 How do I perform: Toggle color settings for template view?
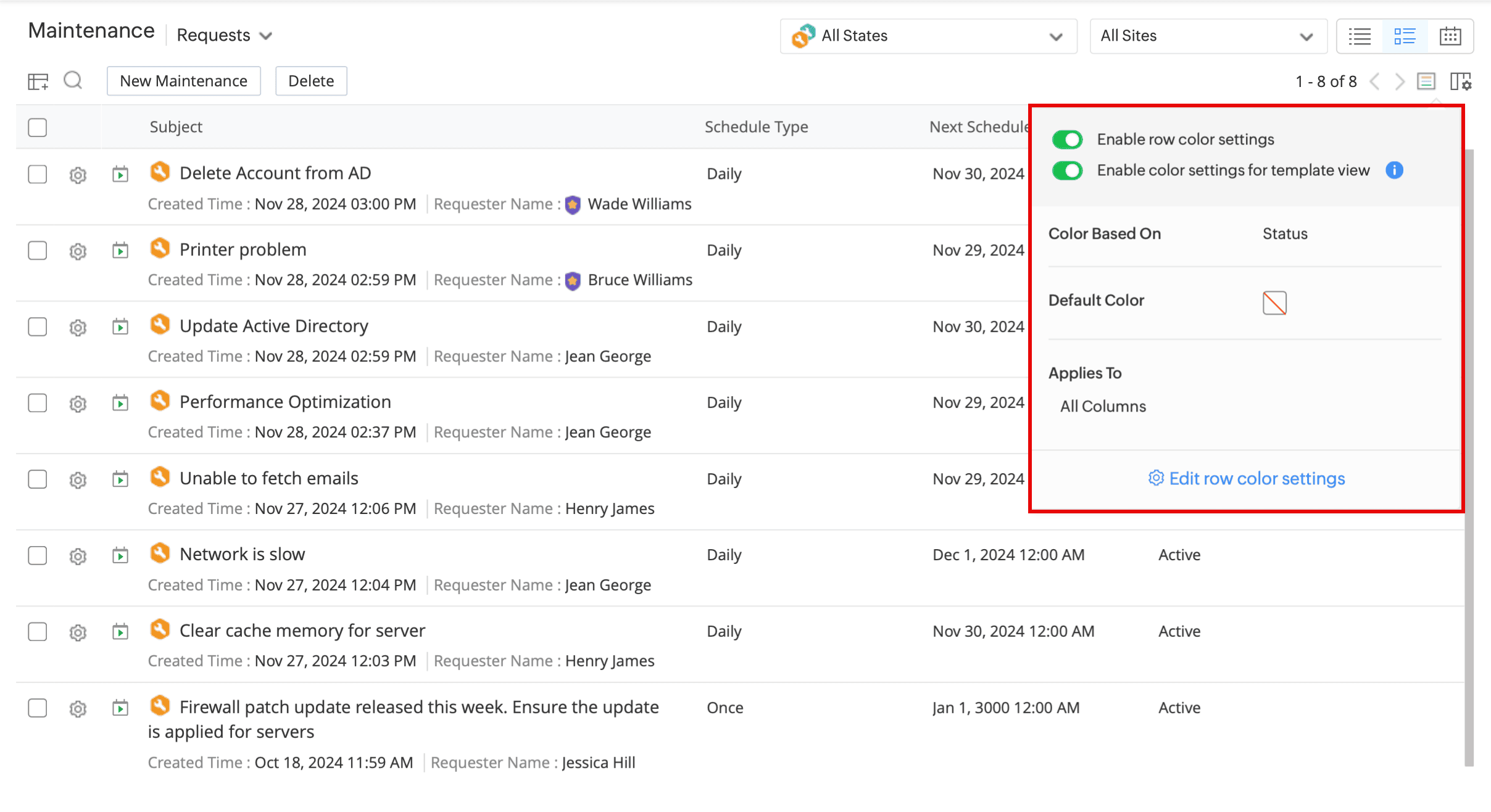click(1068, 170)
